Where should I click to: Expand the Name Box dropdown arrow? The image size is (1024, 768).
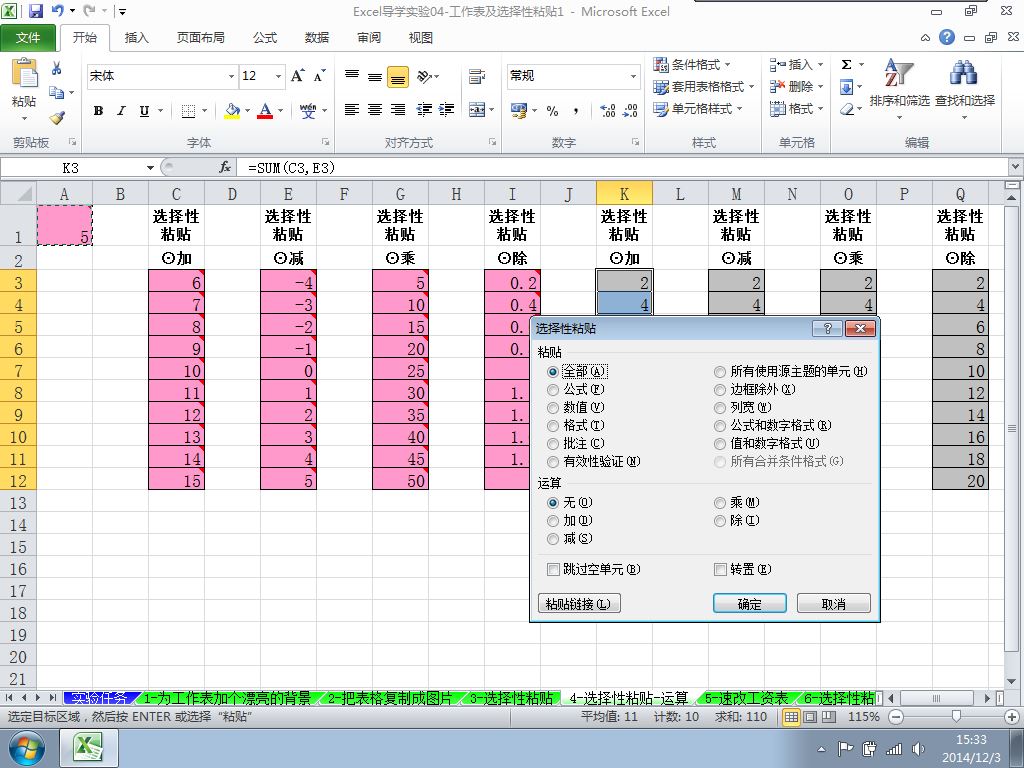coord(150,168)
